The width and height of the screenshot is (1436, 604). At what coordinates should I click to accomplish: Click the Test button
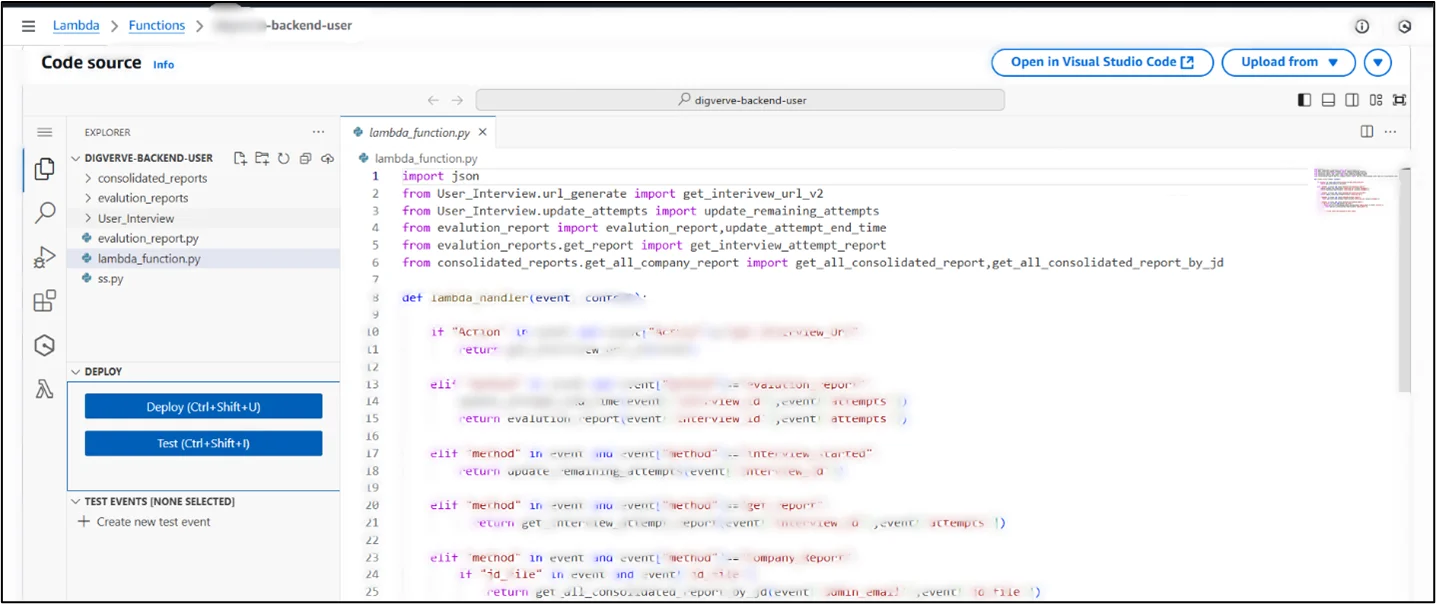(203, 443)
